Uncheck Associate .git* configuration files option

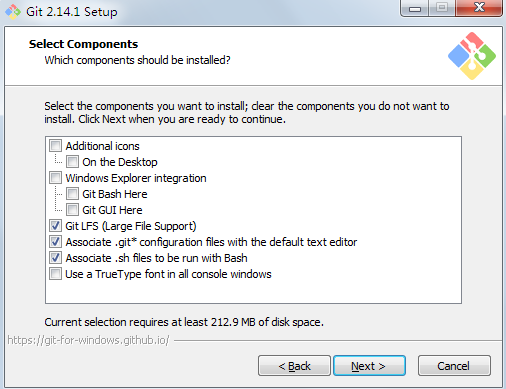(x=55, y=242)
